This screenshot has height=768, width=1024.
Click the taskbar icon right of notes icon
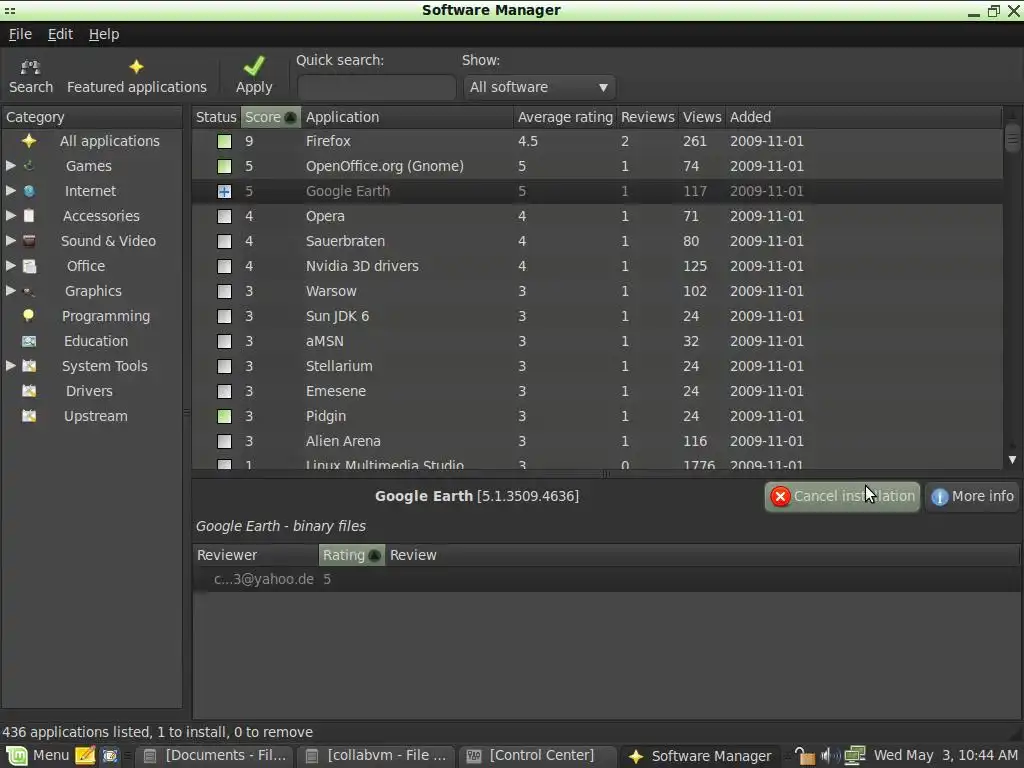pyautogui.click(x=110, y=756)
